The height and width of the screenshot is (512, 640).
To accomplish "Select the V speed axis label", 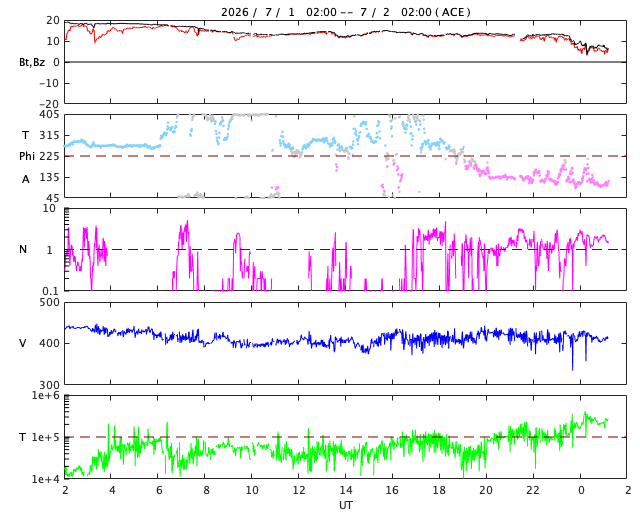I will click(x=23, y=343).
